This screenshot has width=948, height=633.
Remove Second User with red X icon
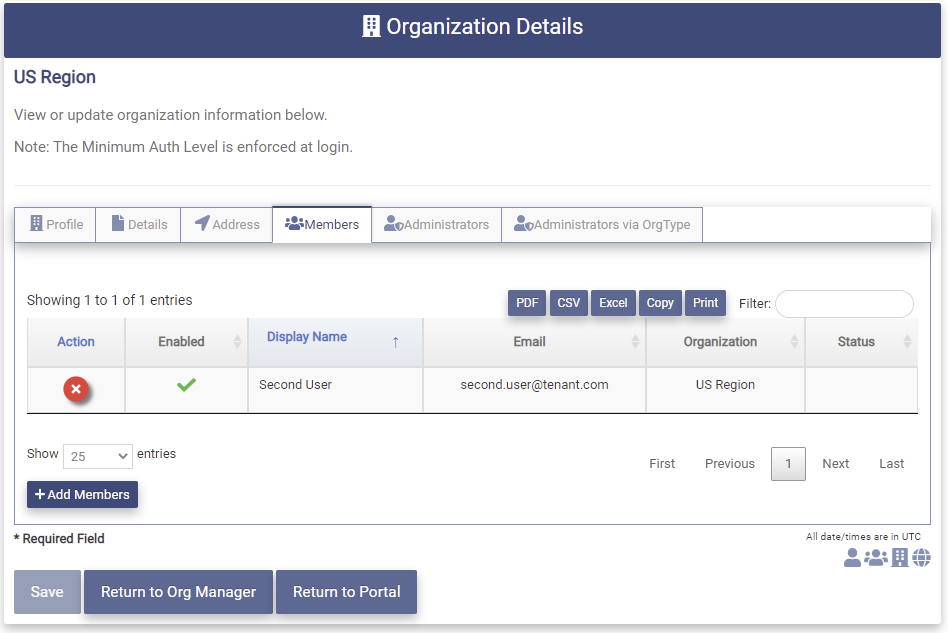click(76, 389)
